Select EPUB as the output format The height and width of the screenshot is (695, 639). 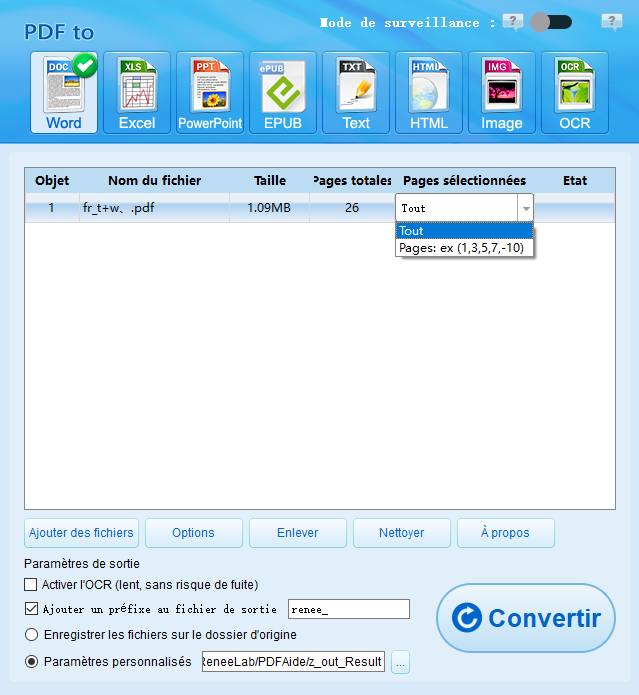pyautogui.click(x=283, y=92)
